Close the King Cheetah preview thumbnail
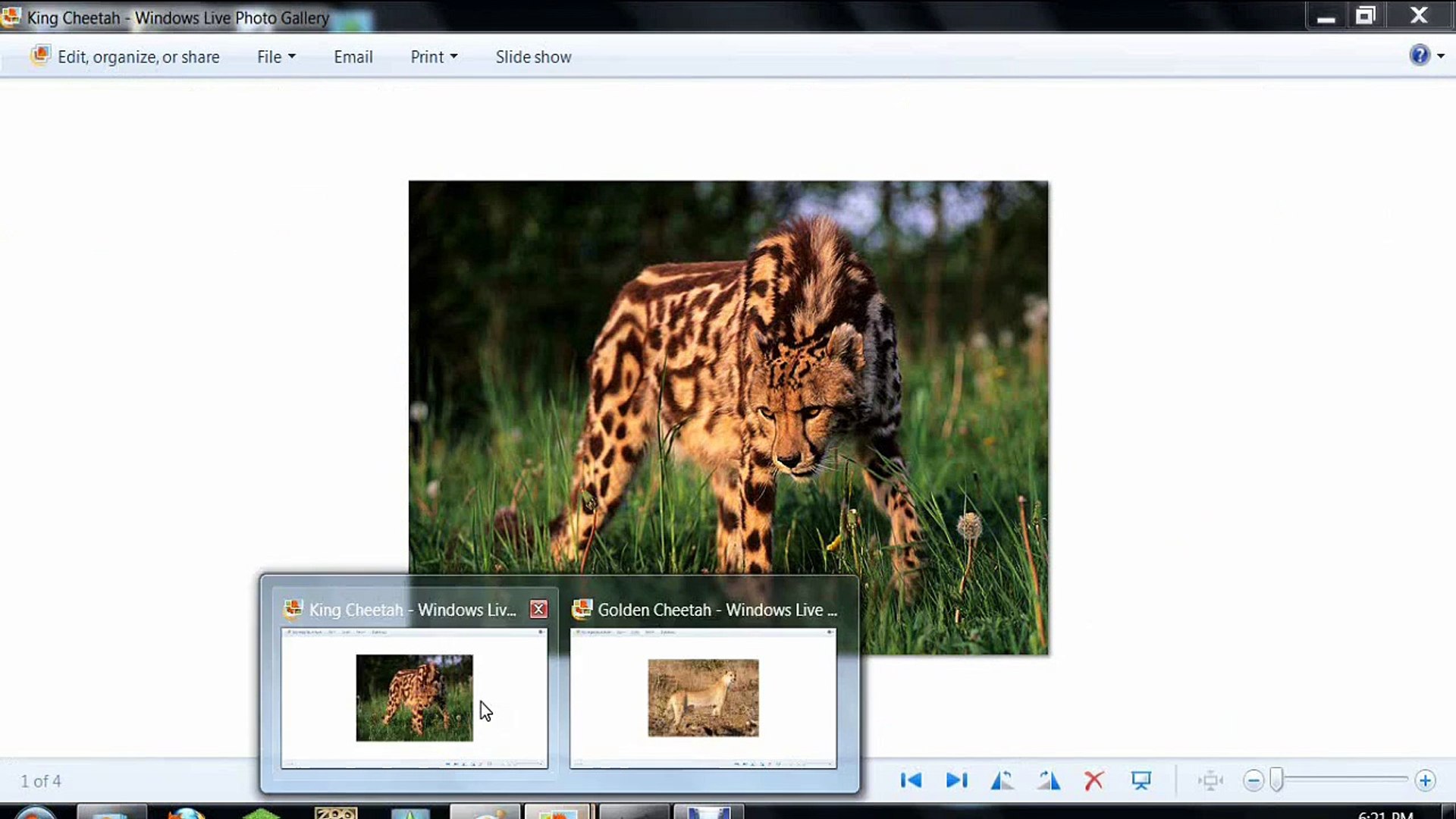 [x=538, y=609]
